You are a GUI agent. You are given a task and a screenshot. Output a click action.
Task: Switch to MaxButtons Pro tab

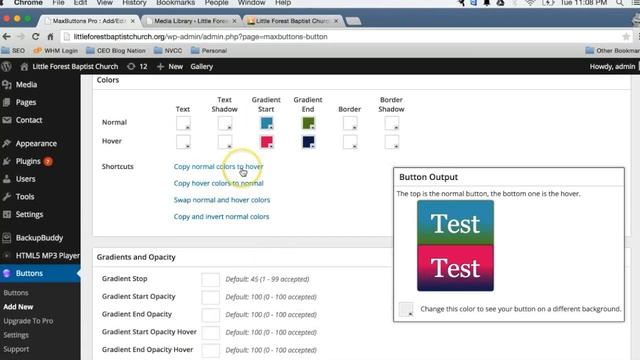pos(89,21)
